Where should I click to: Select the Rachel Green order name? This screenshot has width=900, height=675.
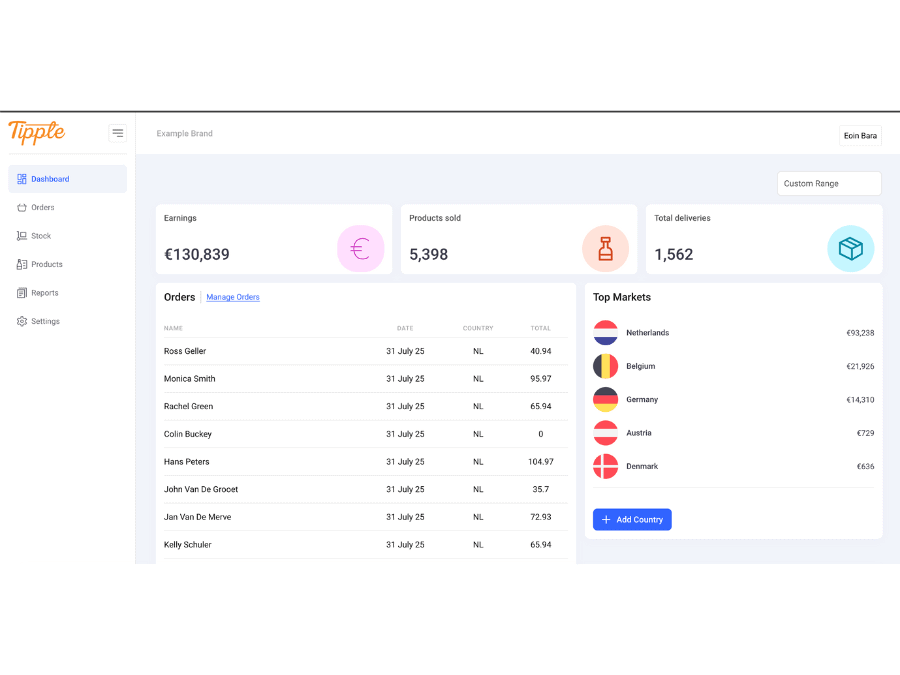[x=188, y=406]
